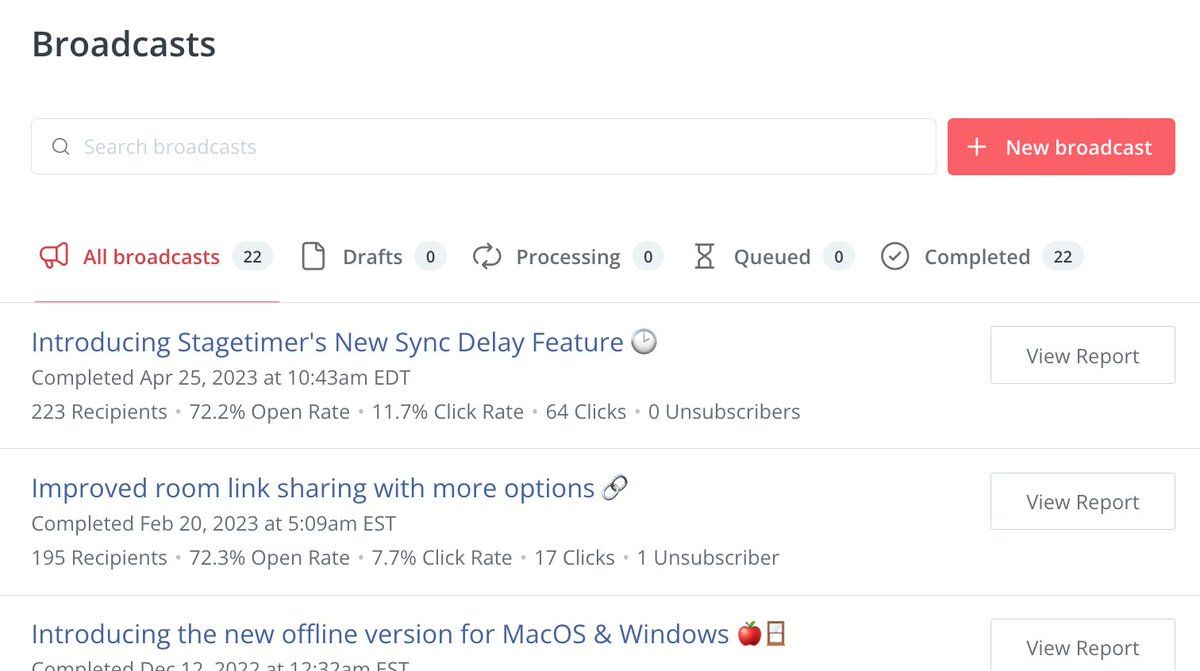Open the All broadcasts tab

tap(155, 257)
